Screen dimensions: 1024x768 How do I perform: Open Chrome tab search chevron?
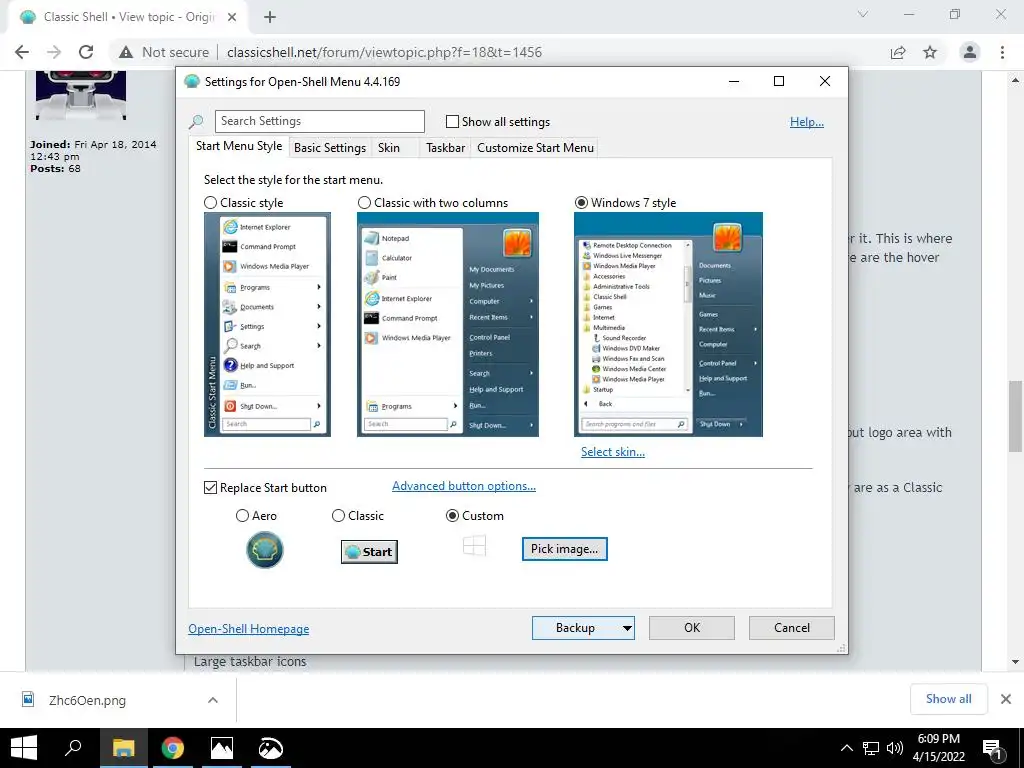[863, 14]
